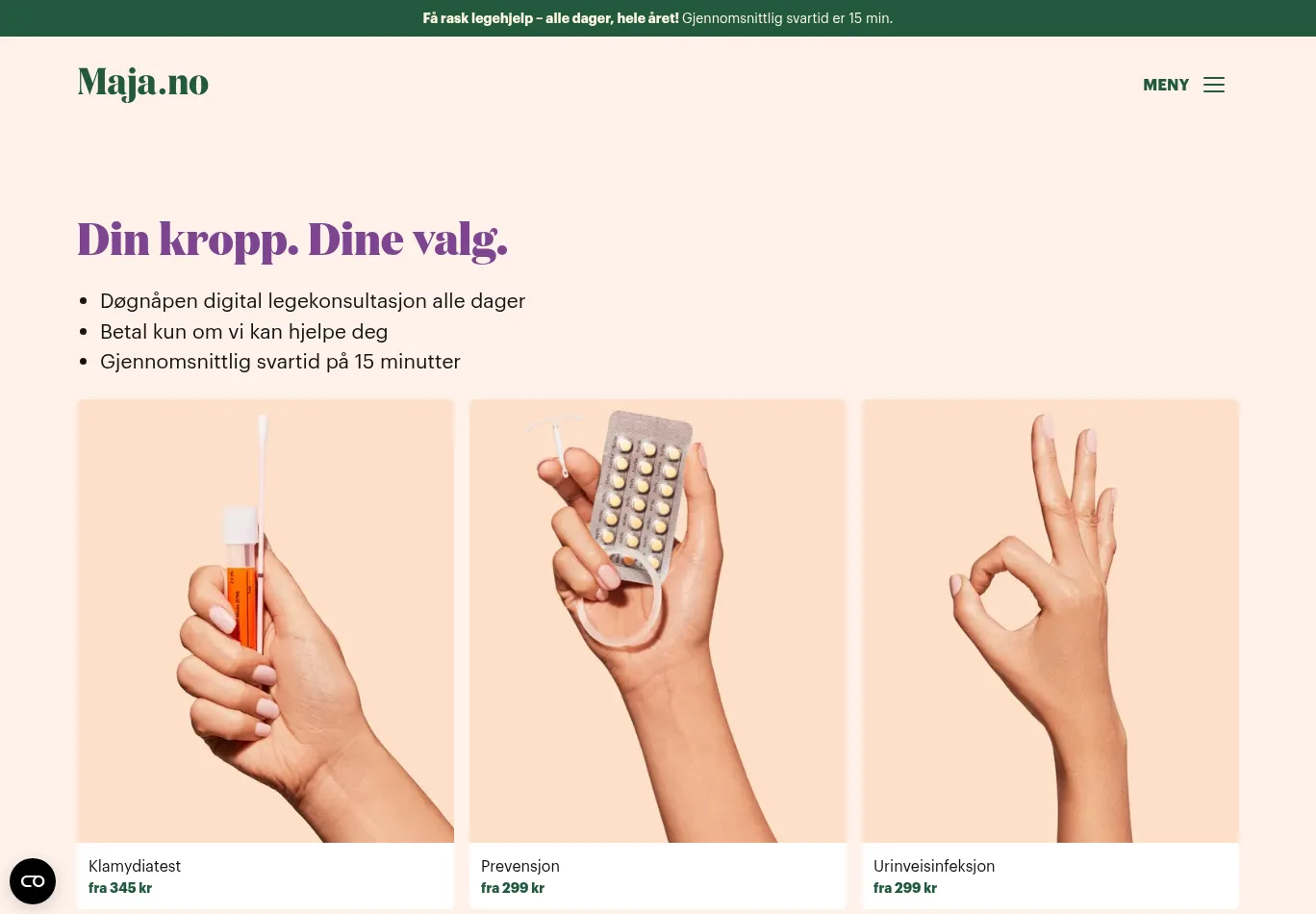This screenshot has width=1316, height=914.
Task: Click the 'Gjennomsnittlig svartid på 15 minutter' bullet
Action: pos(280,362)
